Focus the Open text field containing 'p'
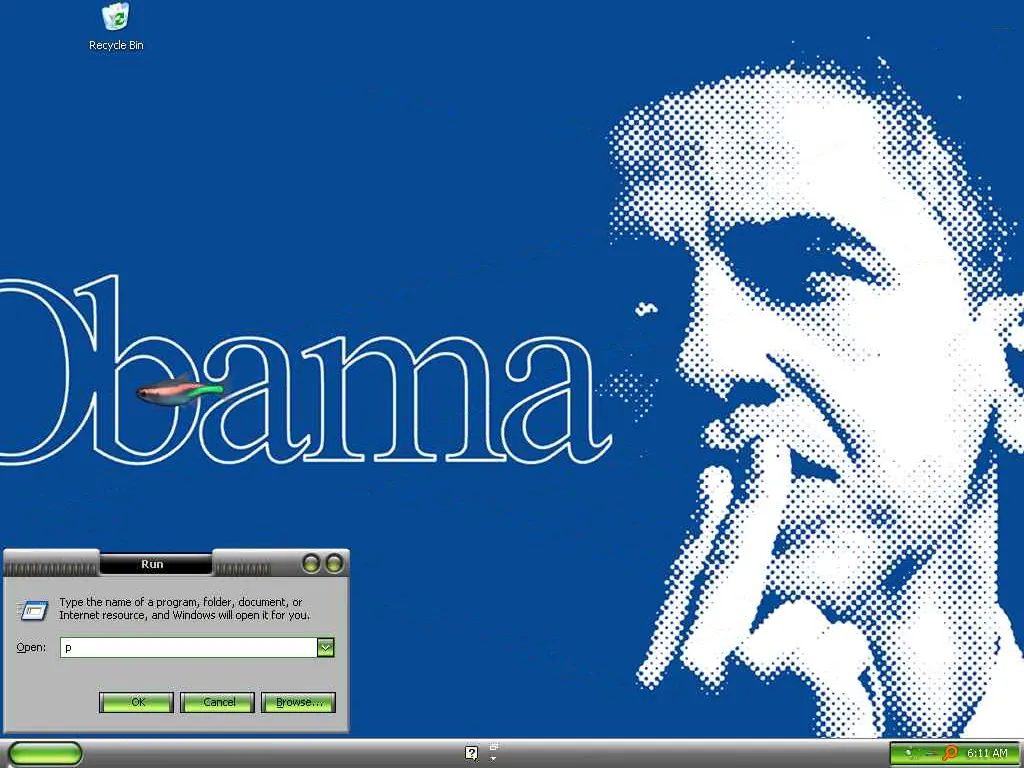 (x=188, y=647)
